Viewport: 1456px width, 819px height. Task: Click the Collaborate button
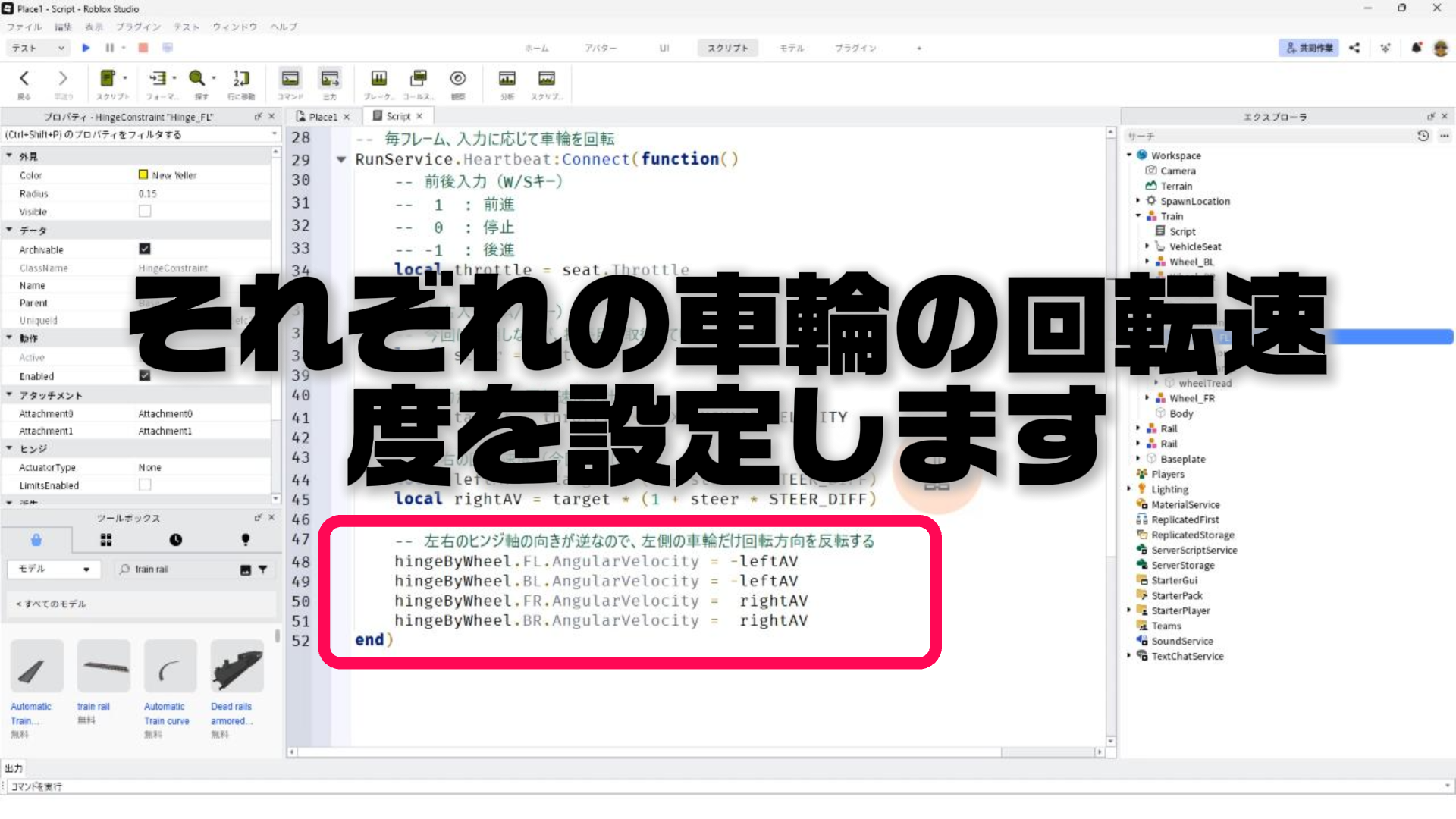1308,48
